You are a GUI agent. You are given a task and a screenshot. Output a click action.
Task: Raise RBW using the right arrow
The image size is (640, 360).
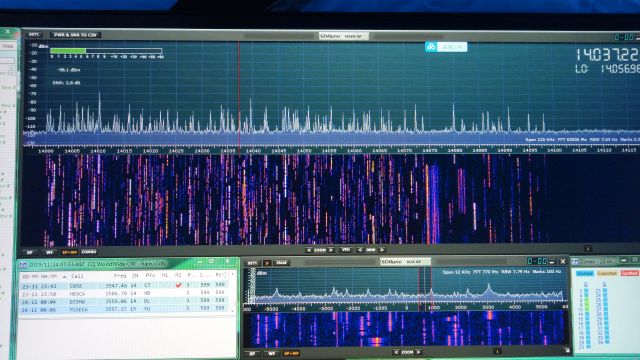tap(382, 249)
